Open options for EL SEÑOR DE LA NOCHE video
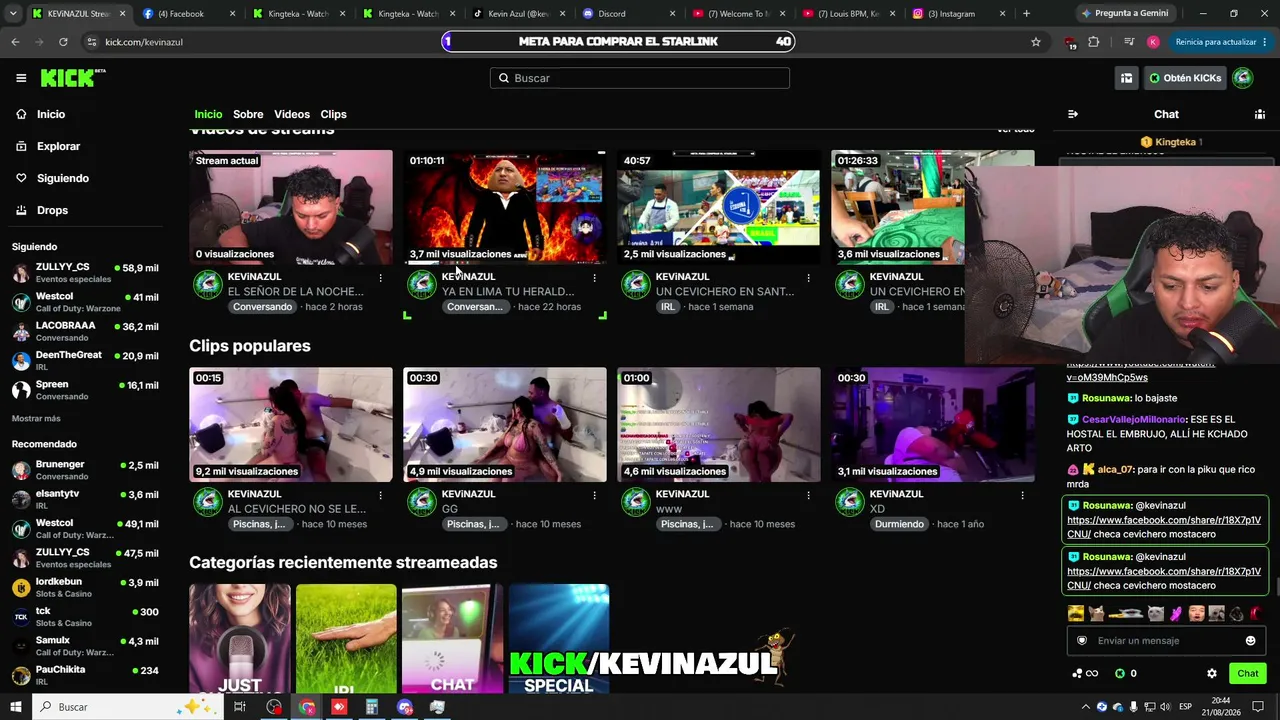Screen dimensions: 1280x720 [381, 278]
